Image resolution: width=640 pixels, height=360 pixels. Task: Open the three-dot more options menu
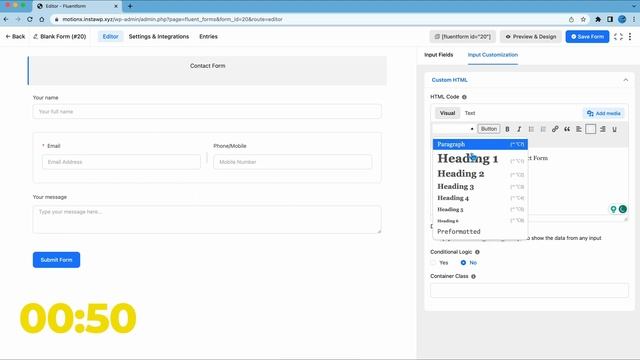click(630, 37)
